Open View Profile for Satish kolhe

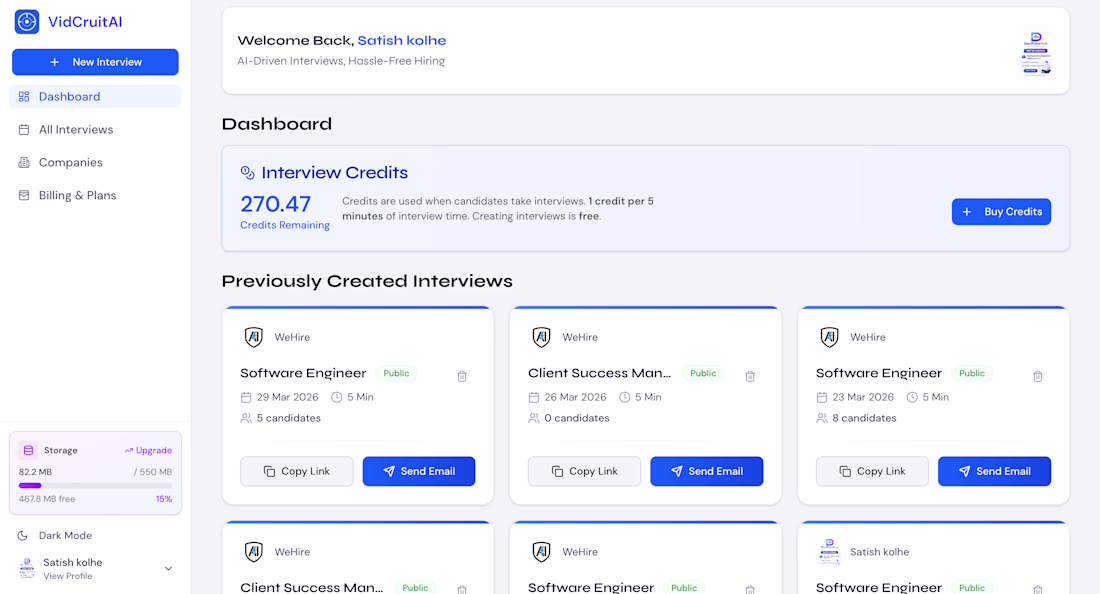pos(67,576)
